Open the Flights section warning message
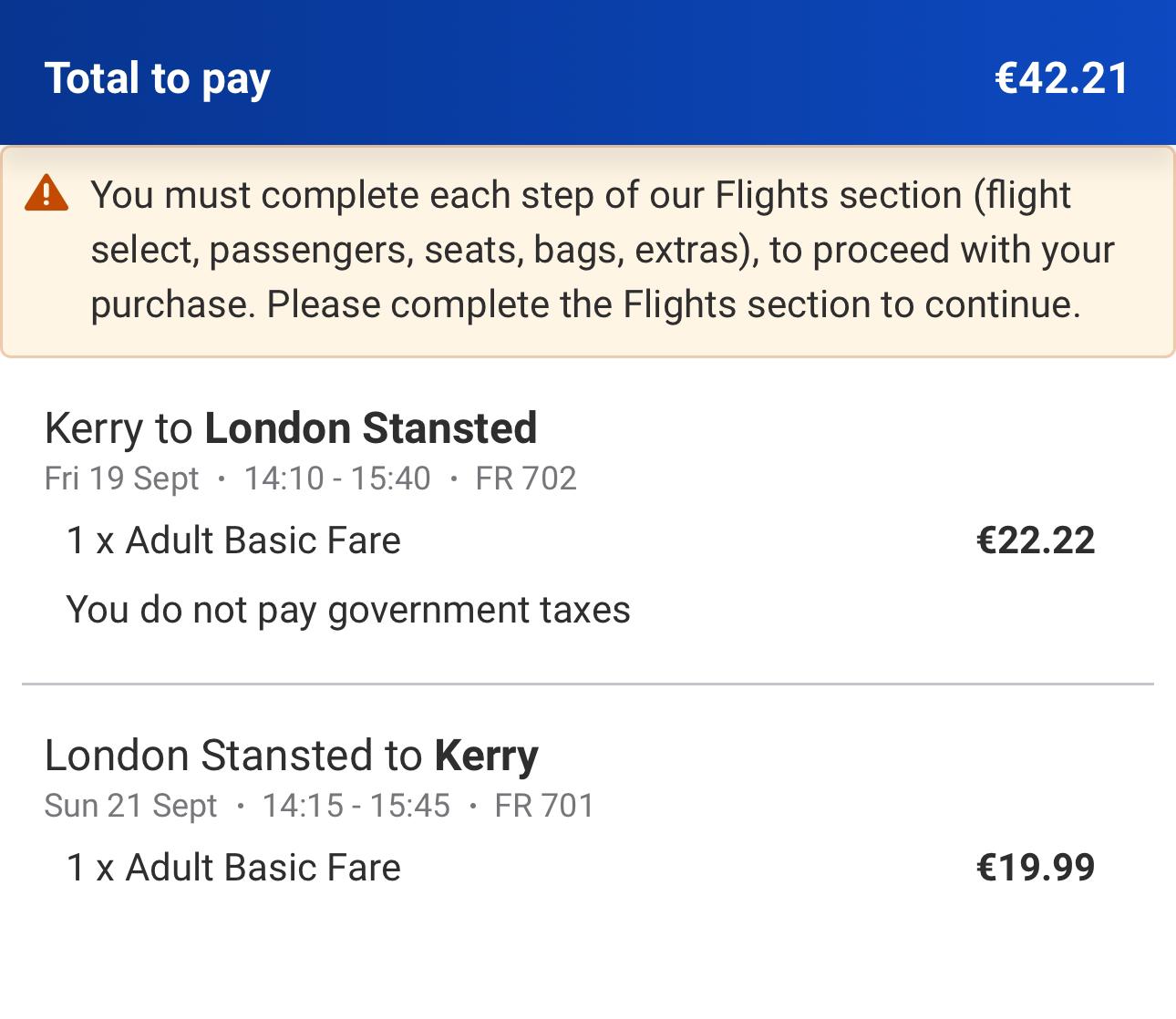 pyautogui.click(x=588, y=251)
